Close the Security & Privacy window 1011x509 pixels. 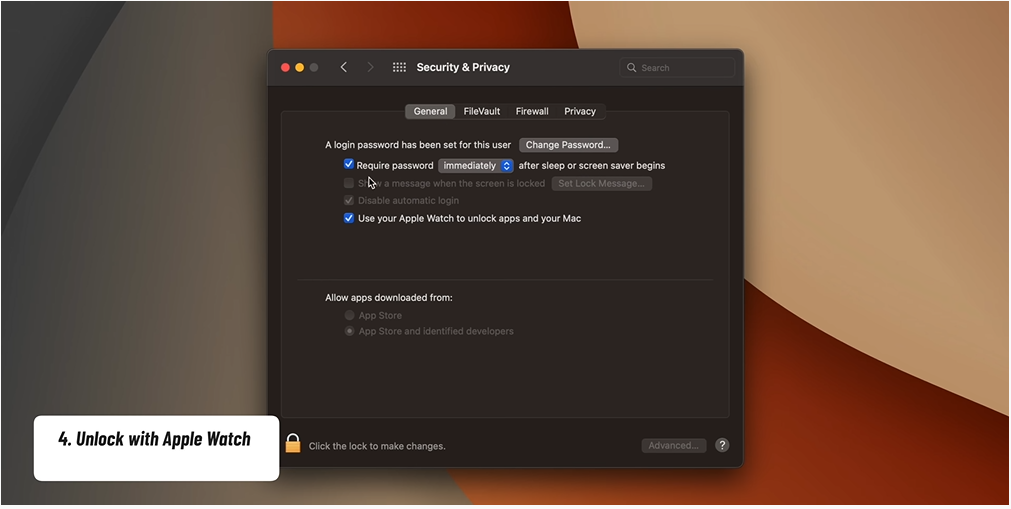click(285, 67)
